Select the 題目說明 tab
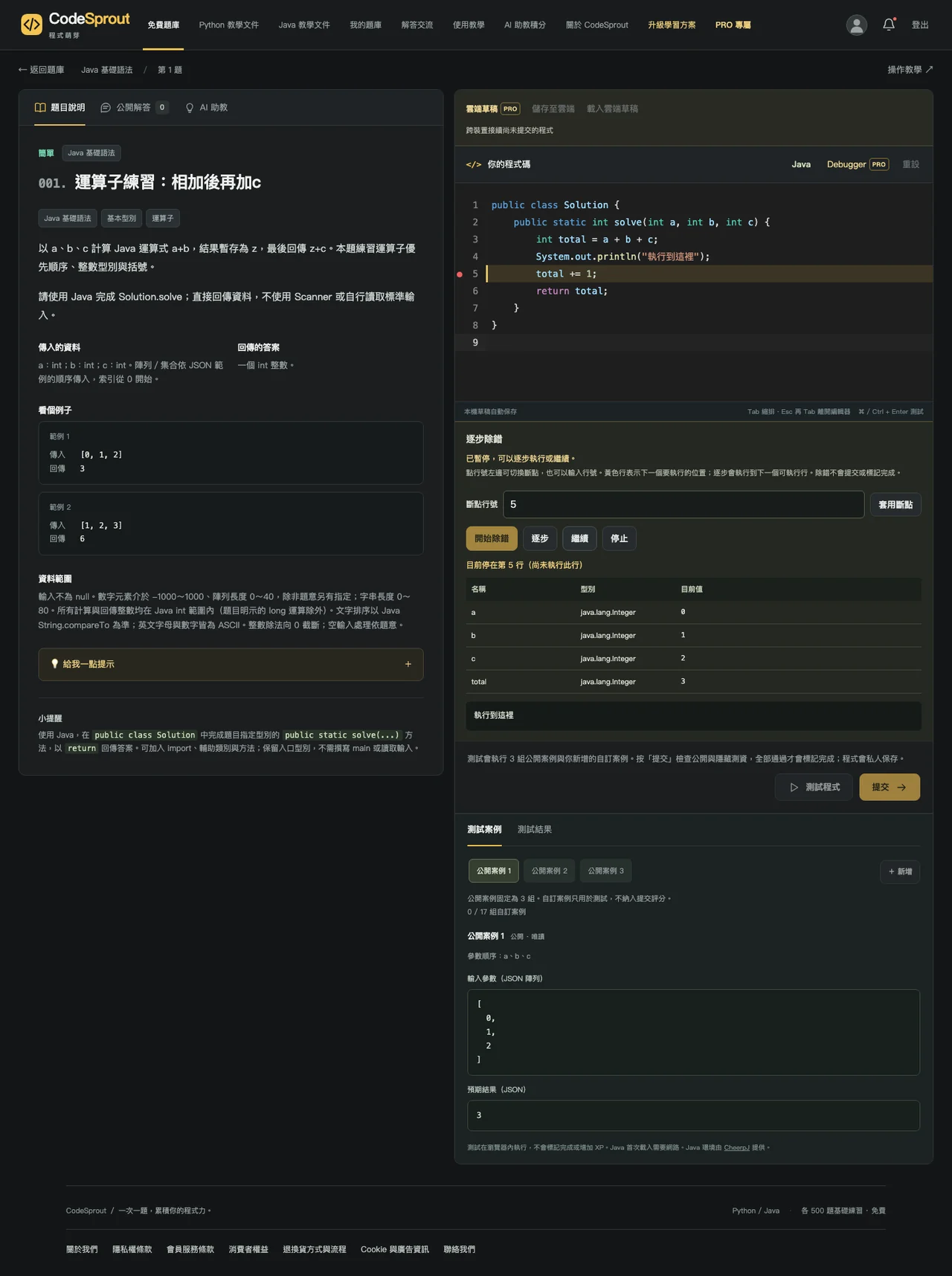The image size is (952, 1276). coord(59,108)
